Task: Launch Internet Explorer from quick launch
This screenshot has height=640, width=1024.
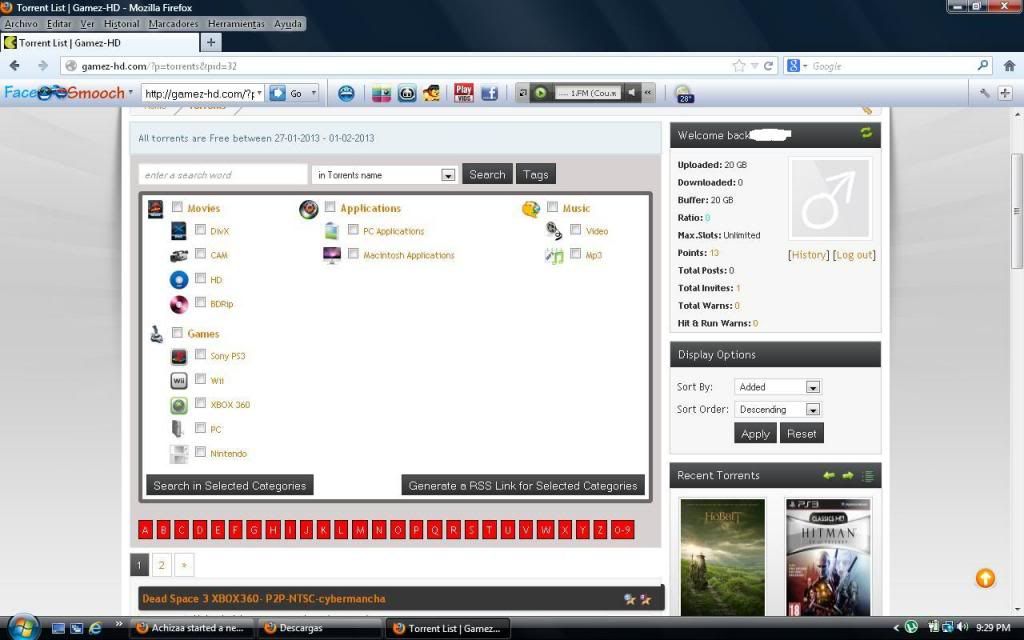Action: tap(95, 628)
